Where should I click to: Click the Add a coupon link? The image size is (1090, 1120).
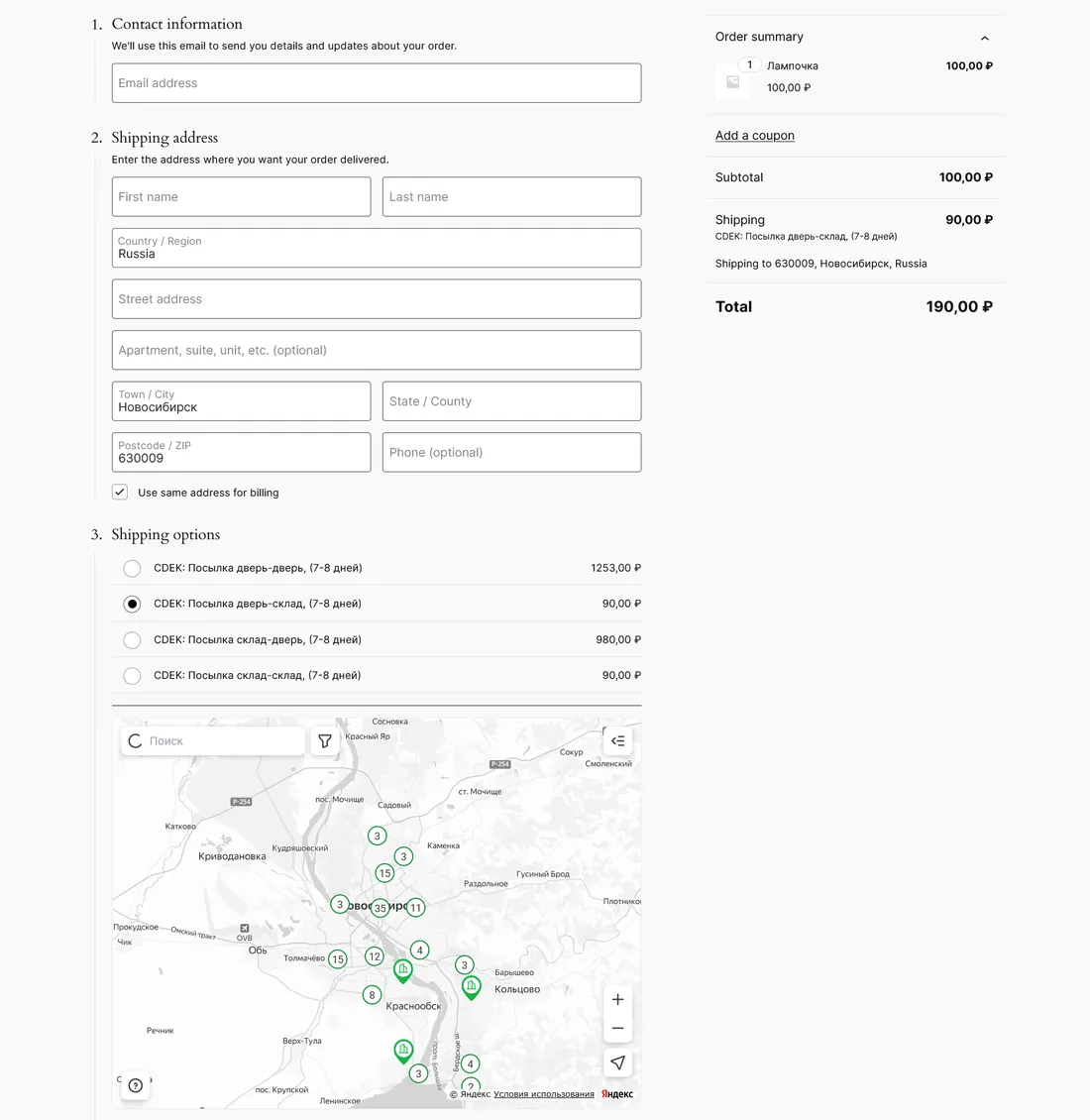(755, 136)
